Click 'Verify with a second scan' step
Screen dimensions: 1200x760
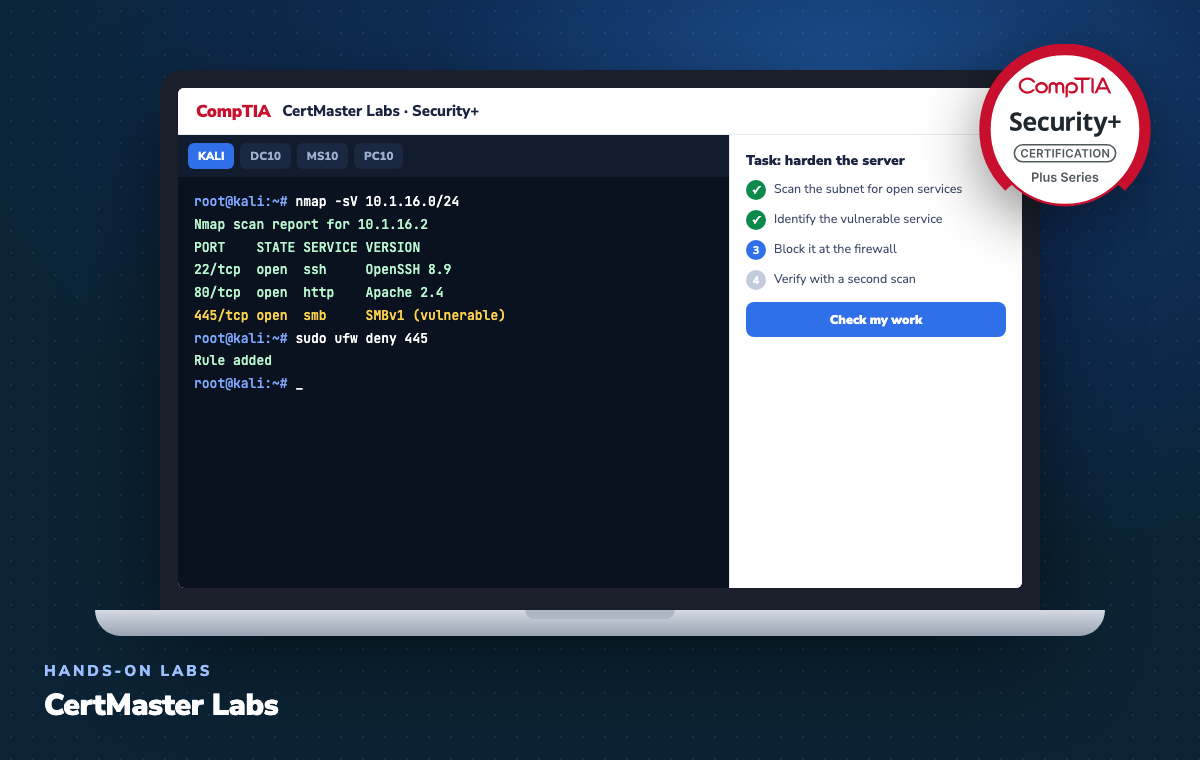point(844,279)
